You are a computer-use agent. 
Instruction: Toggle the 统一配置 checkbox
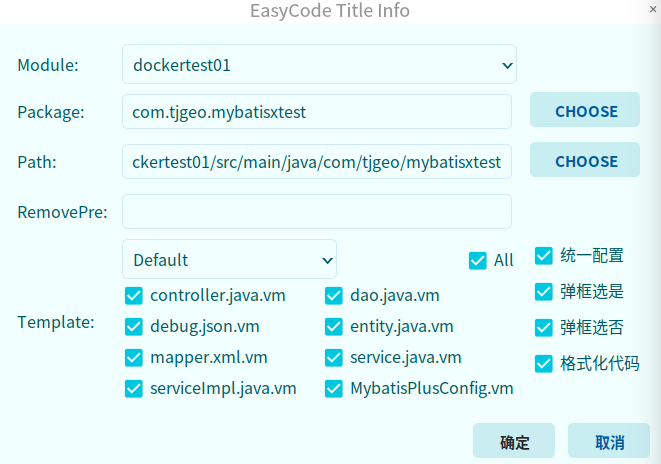(x=544, y=255)
